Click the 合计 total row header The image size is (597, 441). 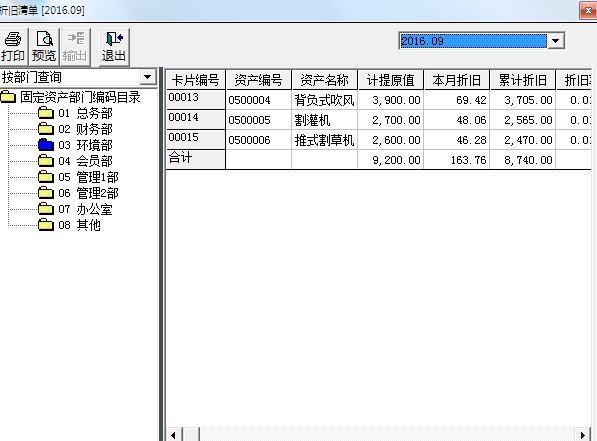click(196, 159)
